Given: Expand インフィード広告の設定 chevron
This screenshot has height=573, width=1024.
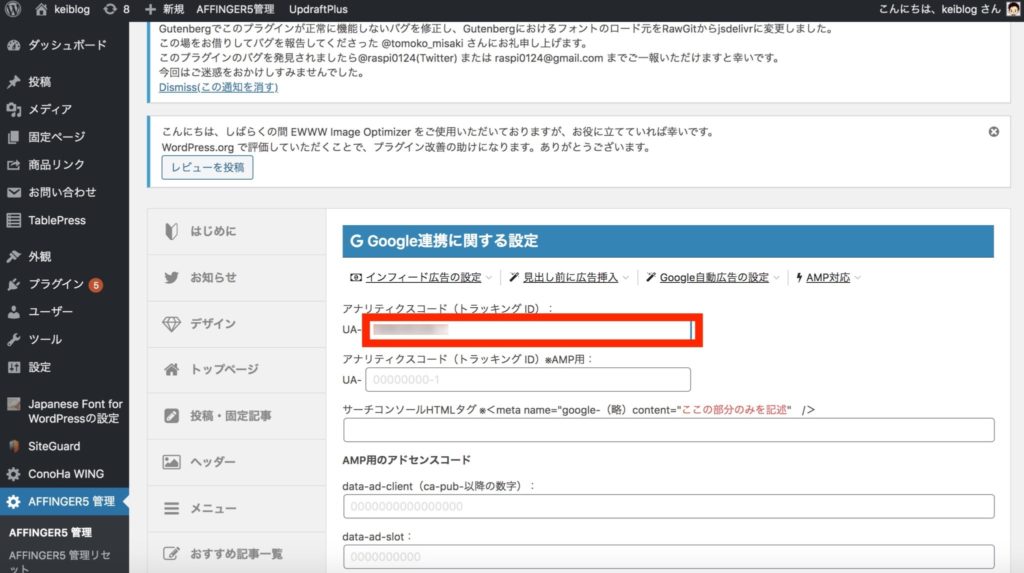Looking at the screenshot, I should (x=488, y=278).
